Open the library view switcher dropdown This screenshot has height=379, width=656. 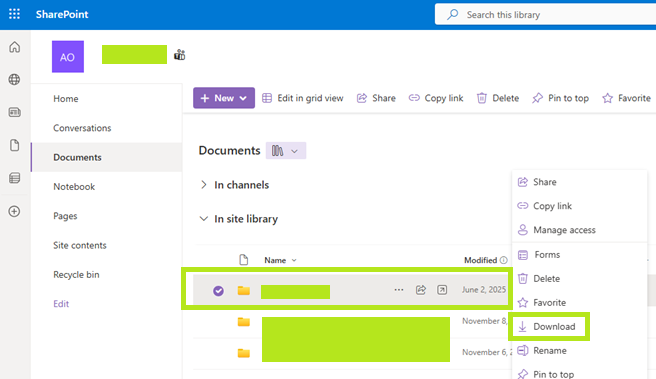[x=286, y=151]
